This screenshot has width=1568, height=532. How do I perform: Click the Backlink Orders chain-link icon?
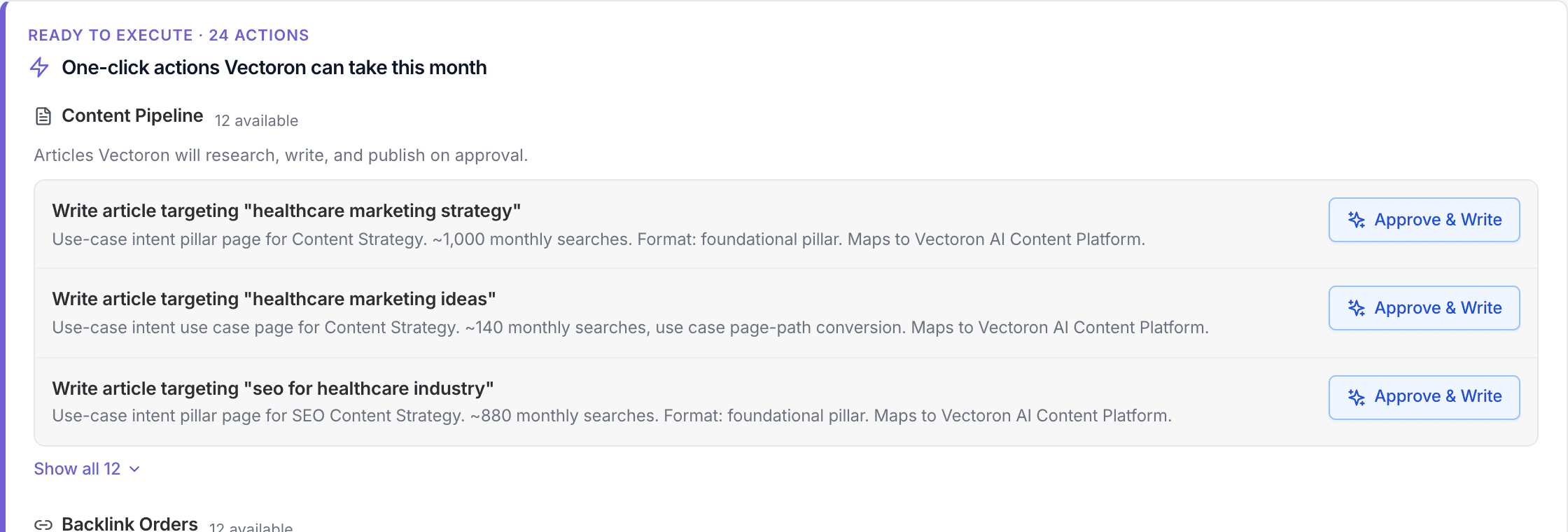pos(43,524)
